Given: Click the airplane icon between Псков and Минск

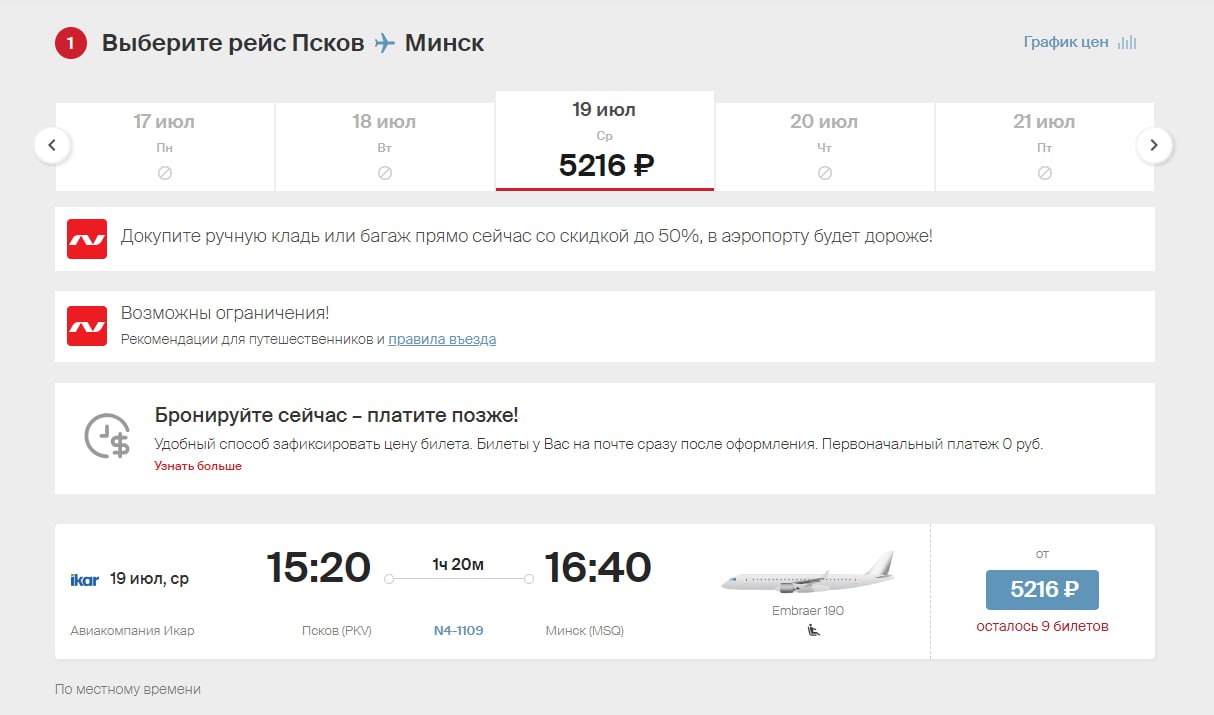Looking at the screenshot, I should pyautogui.click(x=385, y=44).
